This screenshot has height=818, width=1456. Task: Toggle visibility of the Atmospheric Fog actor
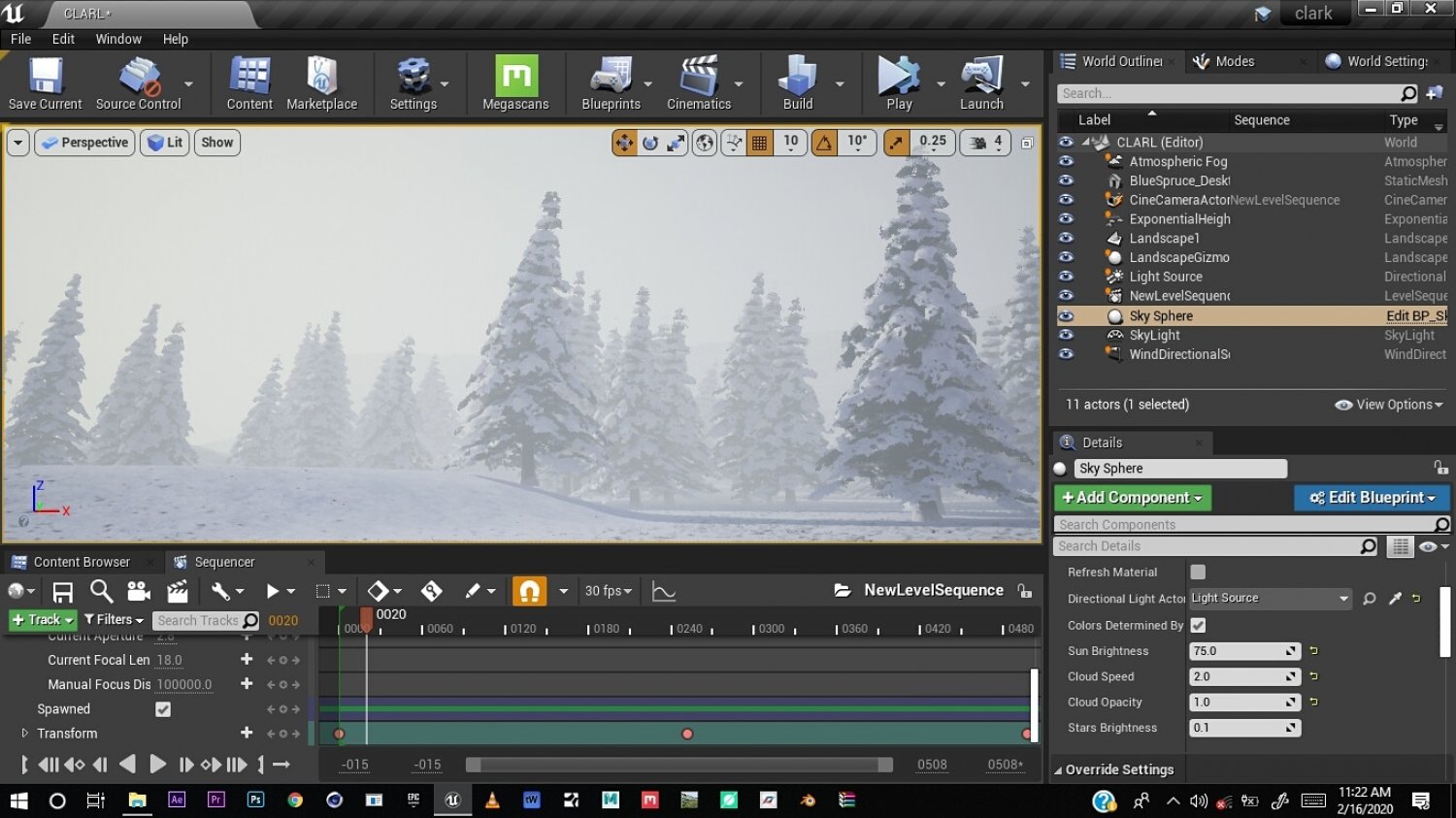[x=1066, y=161]
